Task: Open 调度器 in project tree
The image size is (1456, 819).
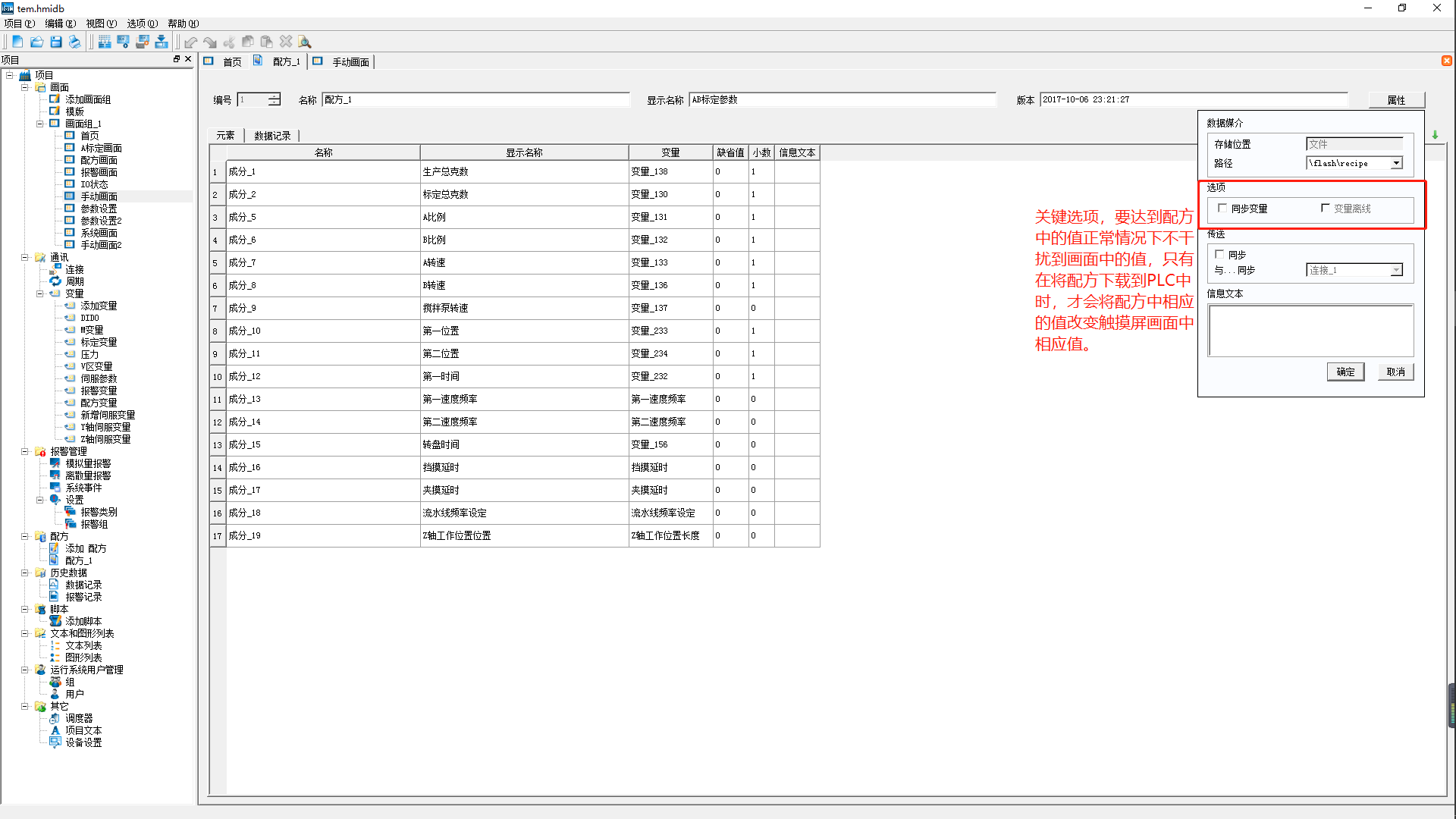Action: (x=79, y=718)
